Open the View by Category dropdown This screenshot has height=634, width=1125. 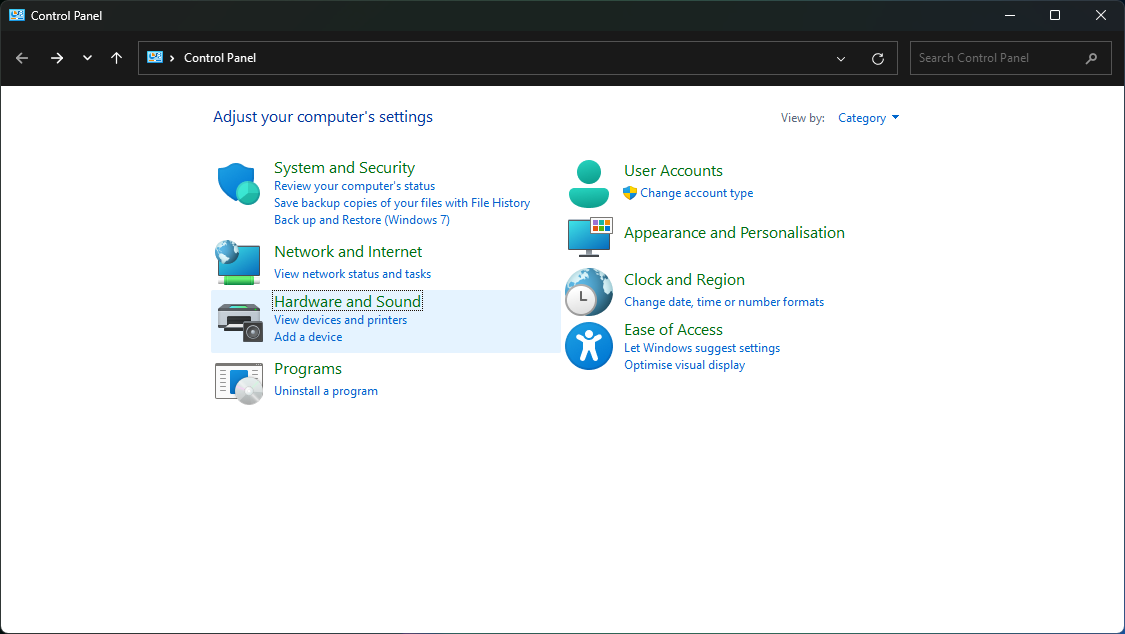[x=868, y=117]
